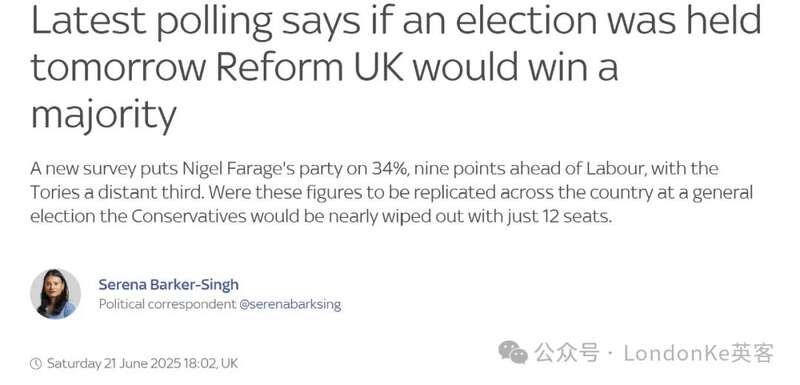The height and width of the screenshot is (385, 800).
Task: Click the WeChat logo in the watermark
Action: coord(513,353)
